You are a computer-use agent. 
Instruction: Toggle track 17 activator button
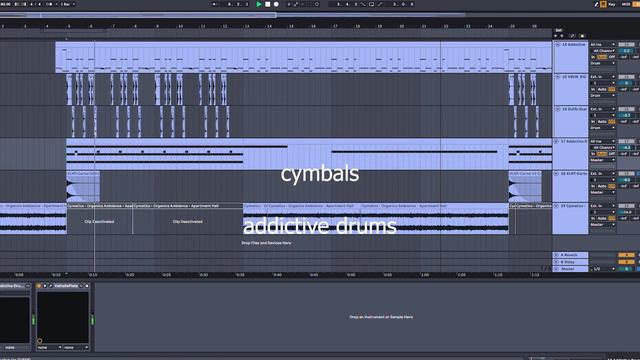627,141
